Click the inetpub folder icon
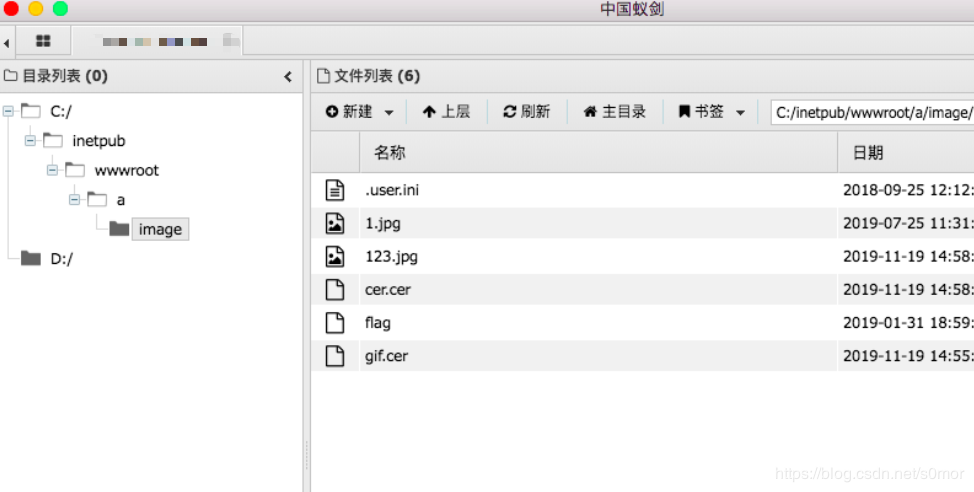 pyautogui.click(x=53, y=140)
